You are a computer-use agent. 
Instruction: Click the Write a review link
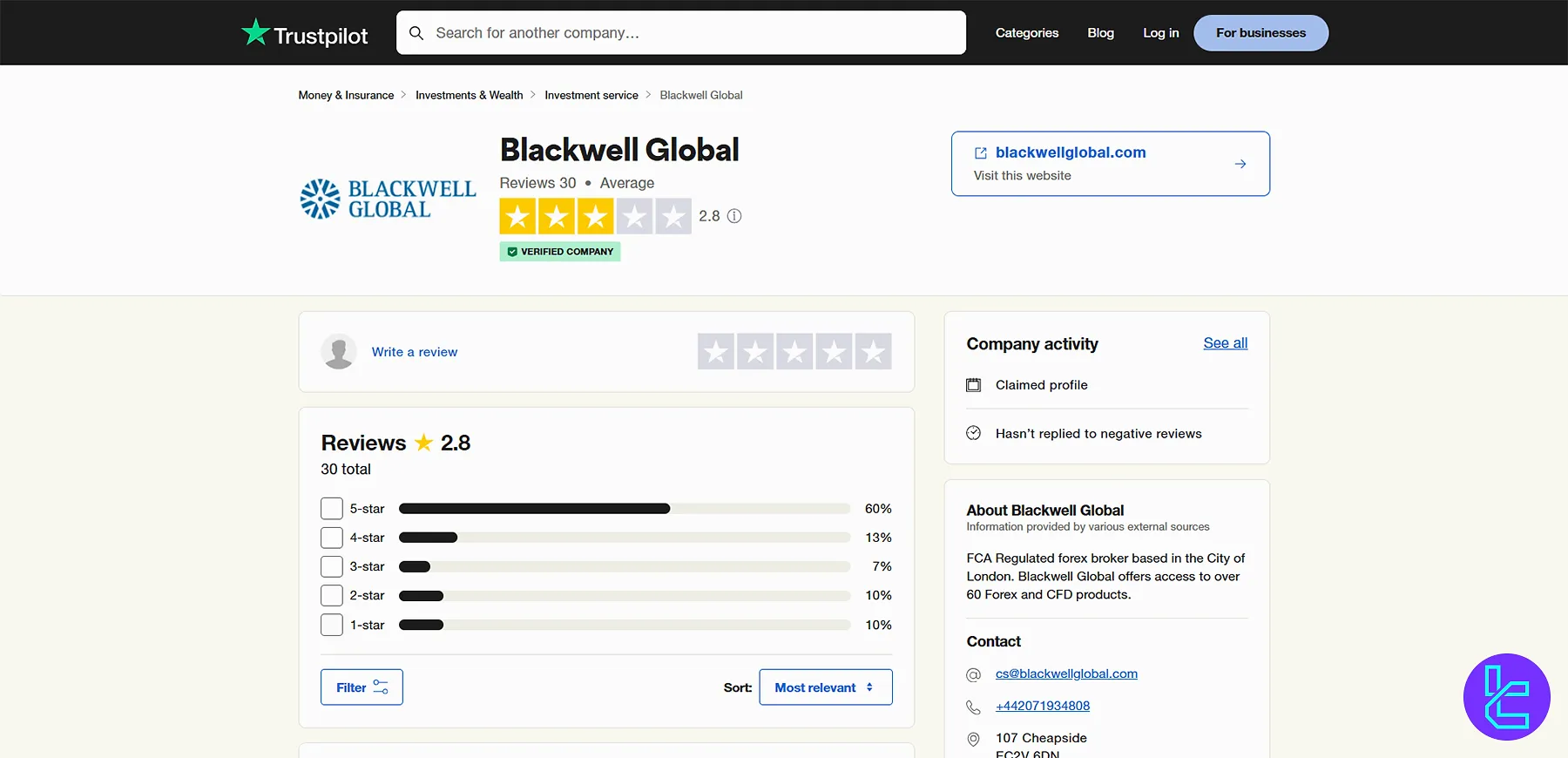tap(415, 352)
